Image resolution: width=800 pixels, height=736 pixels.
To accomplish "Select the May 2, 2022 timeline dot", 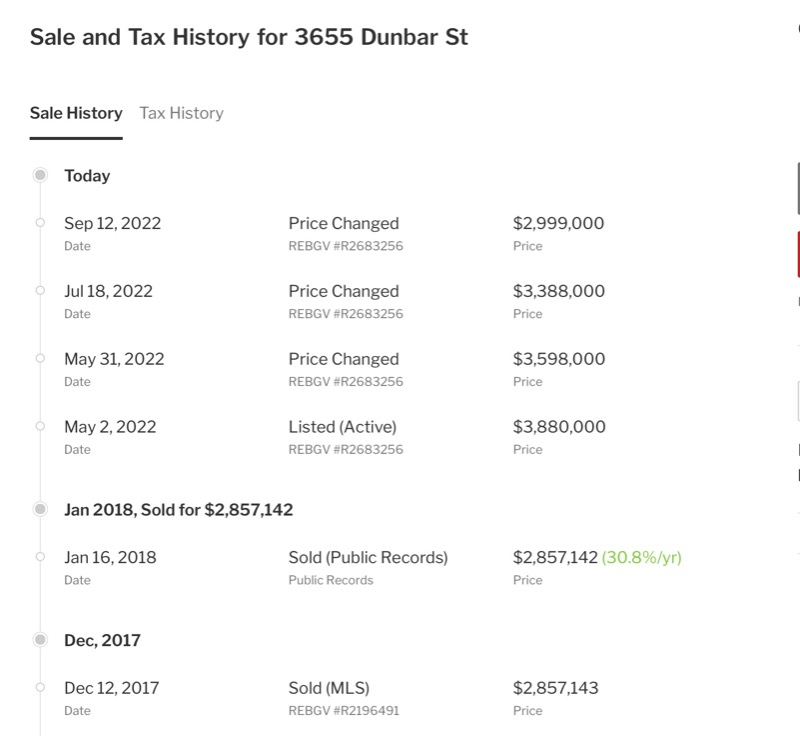I will 40,426.
